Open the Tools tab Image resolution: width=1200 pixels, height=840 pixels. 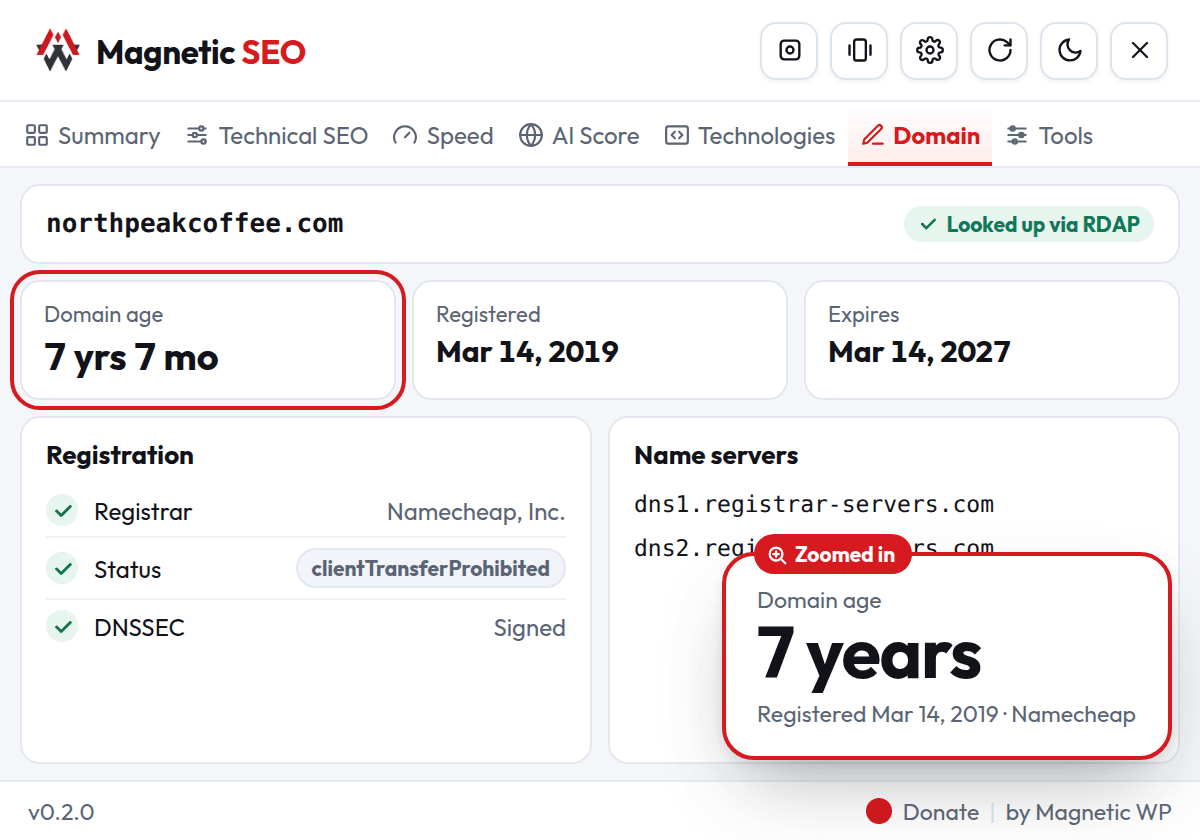click(x=1049, y=136)
